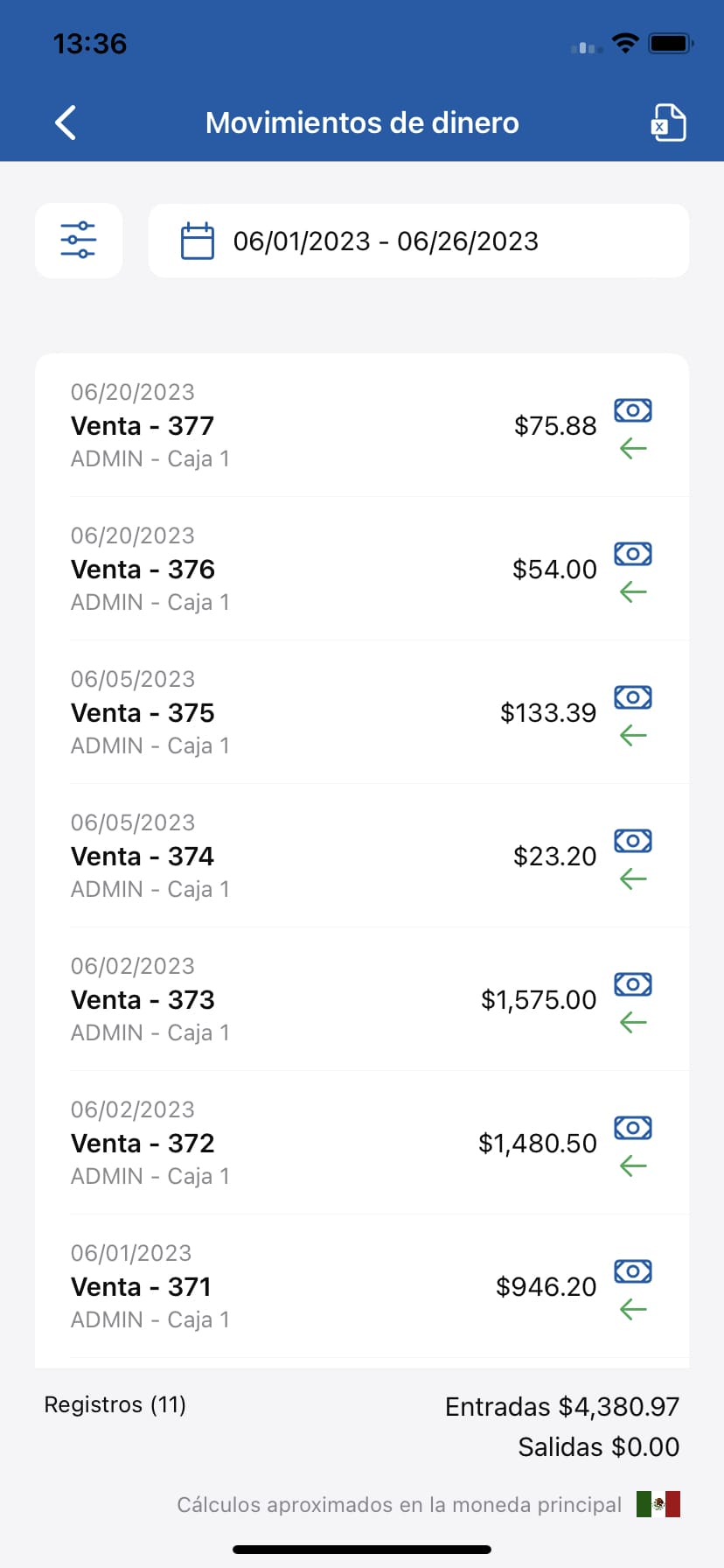Screen dimensions: 724x1568
Task: Open the filter settings sliders button
Action: point(79,241)
